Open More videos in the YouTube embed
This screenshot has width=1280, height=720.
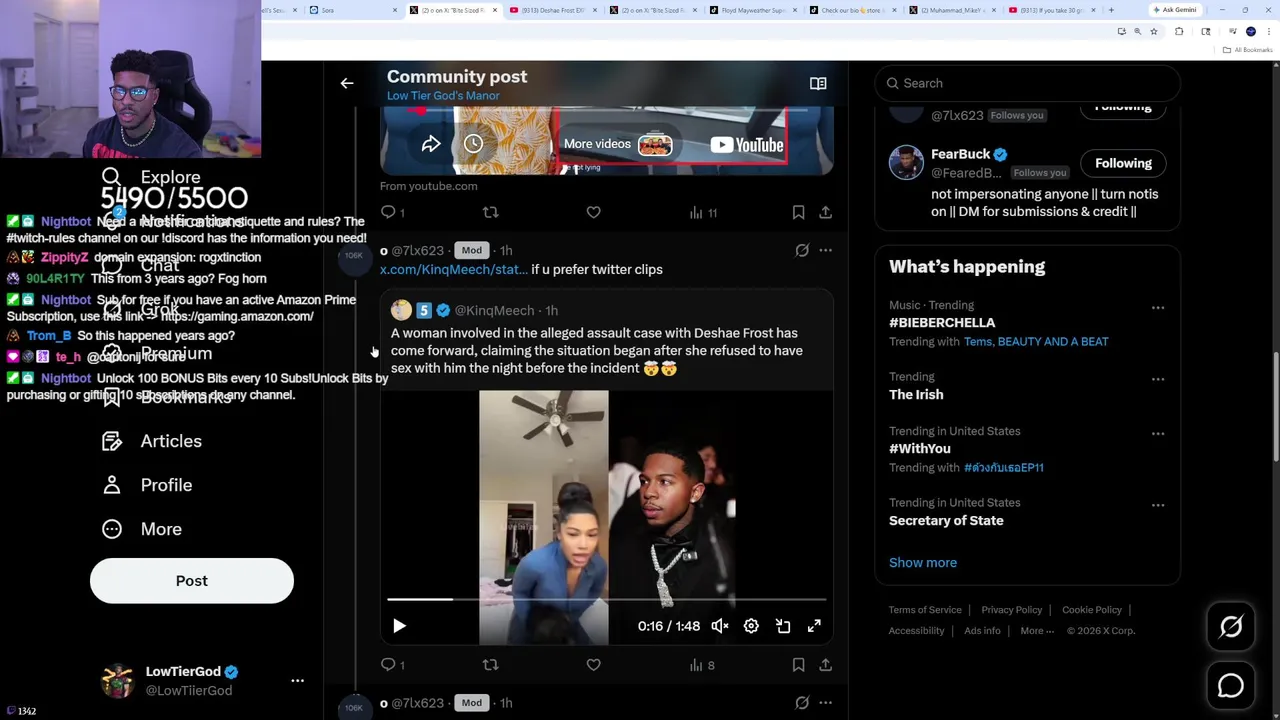point(618,144)
